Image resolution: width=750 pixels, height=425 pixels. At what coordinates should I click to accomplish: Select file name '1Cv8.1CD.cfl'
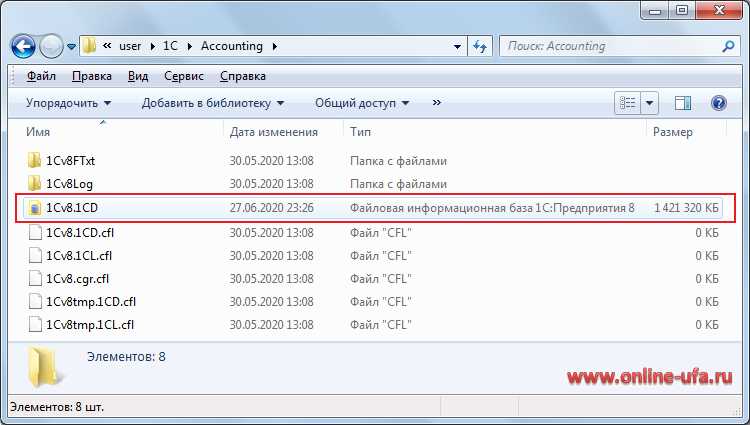pyautogui.click(x=80, y=233)
